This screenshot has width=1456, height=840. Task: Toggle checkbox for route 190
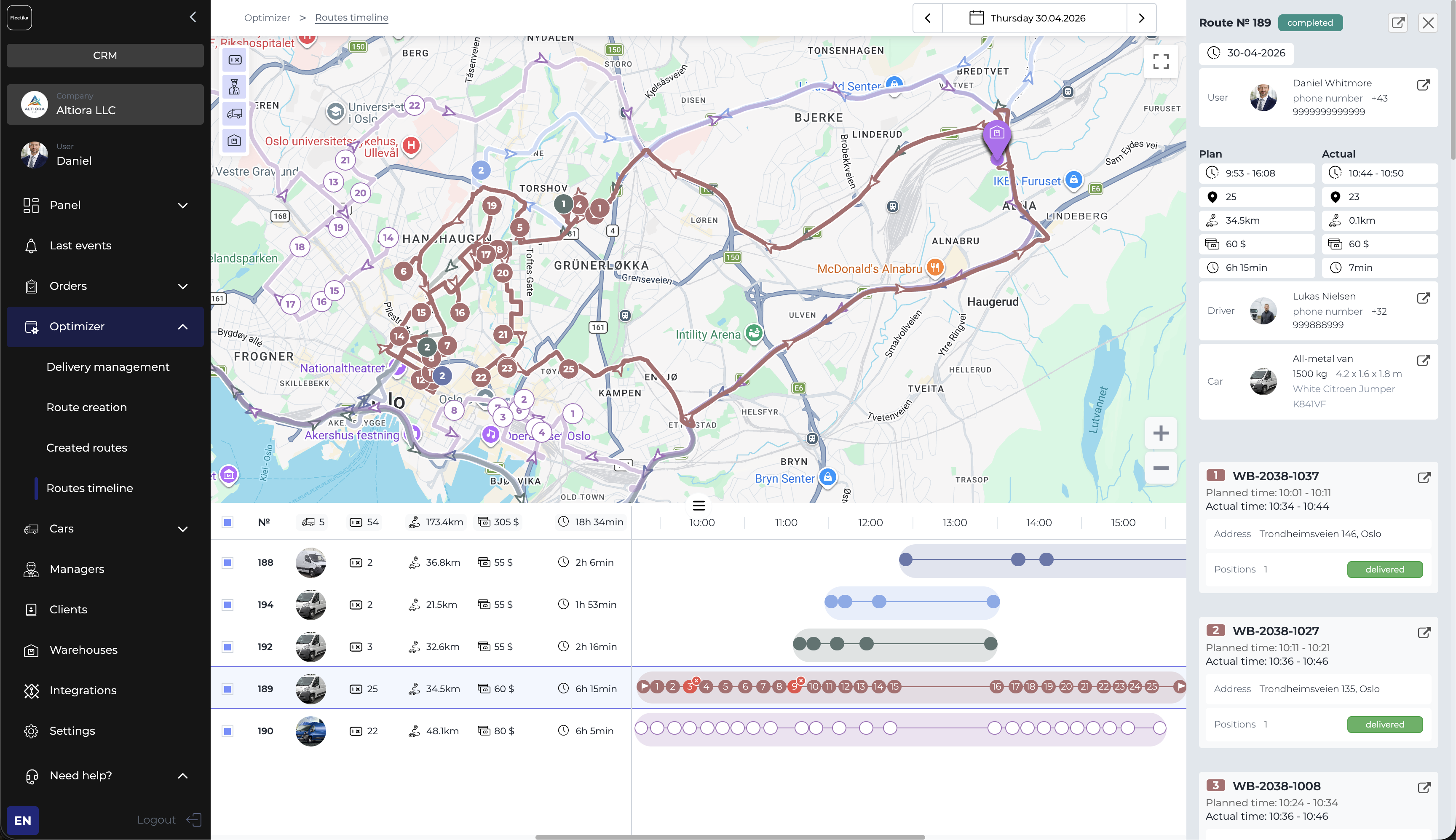[x=228, y=731]
